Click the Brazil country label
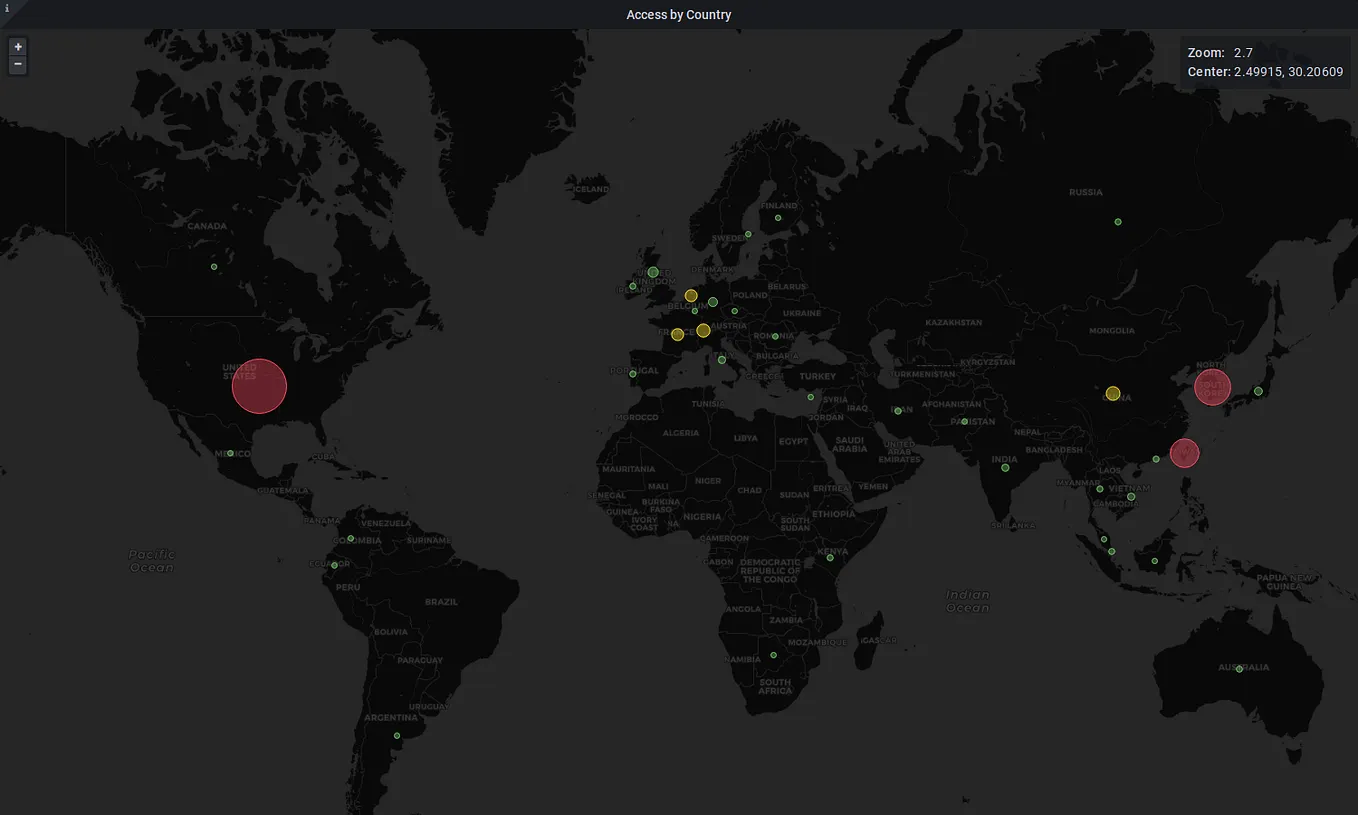The image size is (1358, 815). point(441,602)
